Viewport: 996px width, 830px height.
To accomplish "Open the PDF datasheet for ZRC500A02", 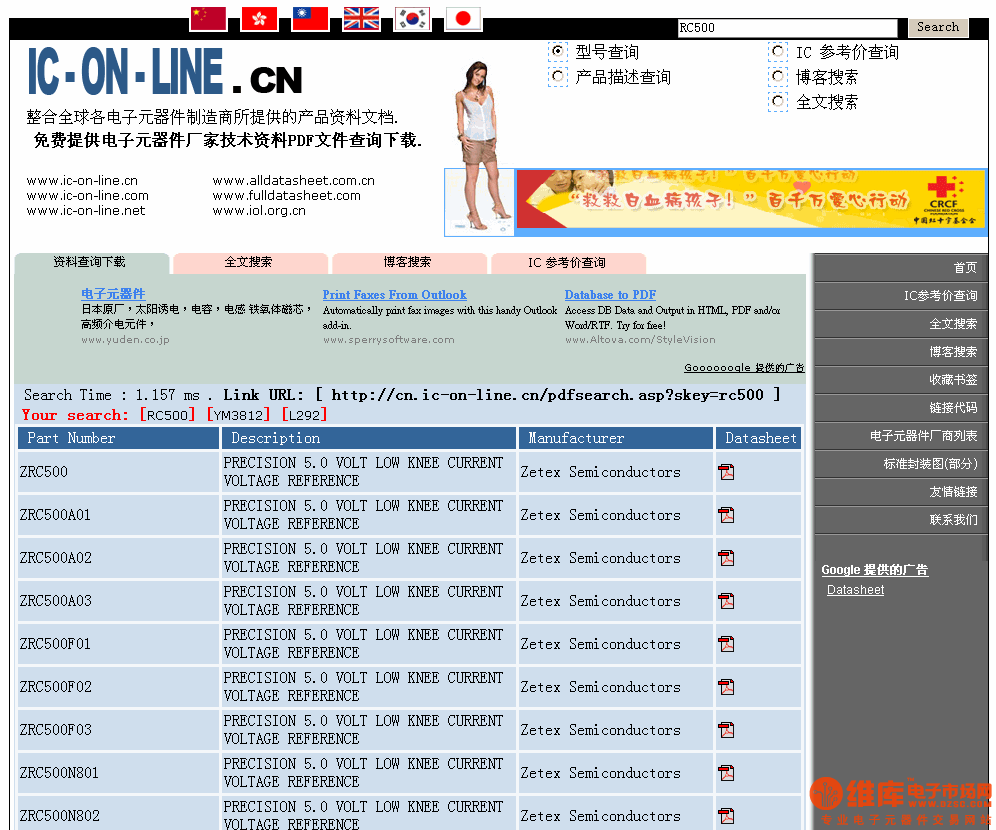I will click(x=726, y=557).
